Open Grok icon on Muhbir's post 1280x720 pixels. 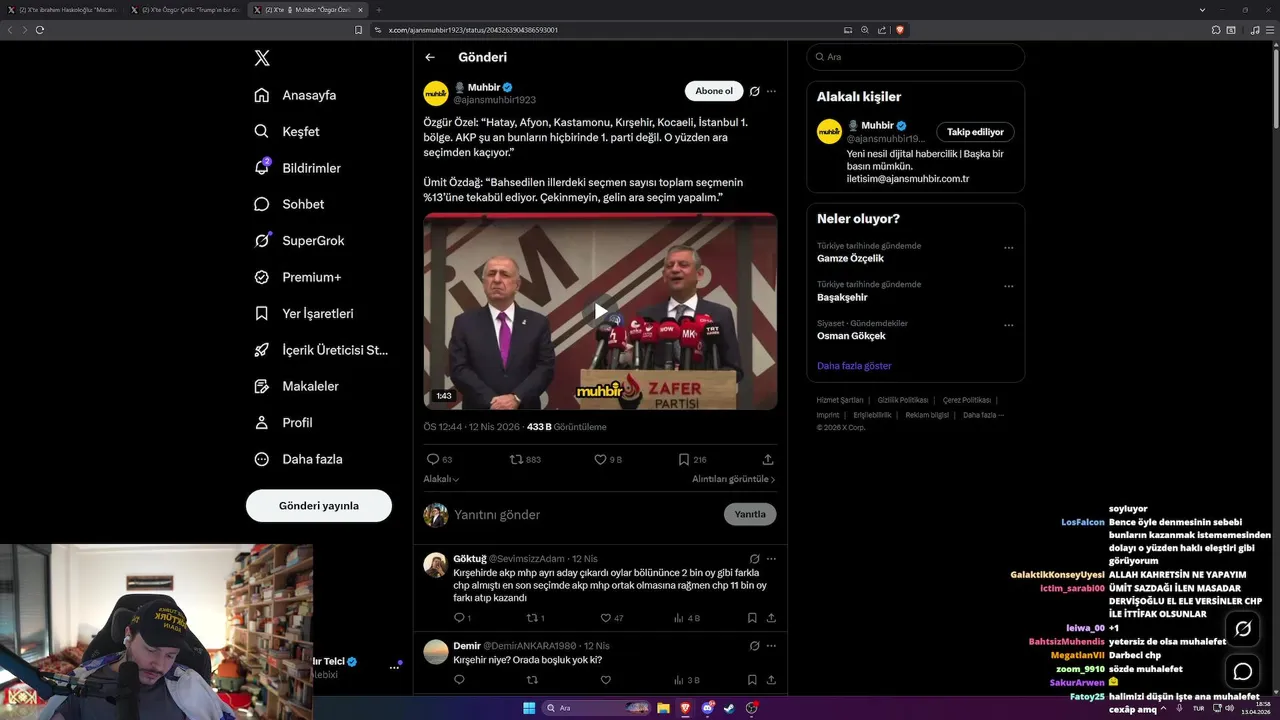pos(755,91)
